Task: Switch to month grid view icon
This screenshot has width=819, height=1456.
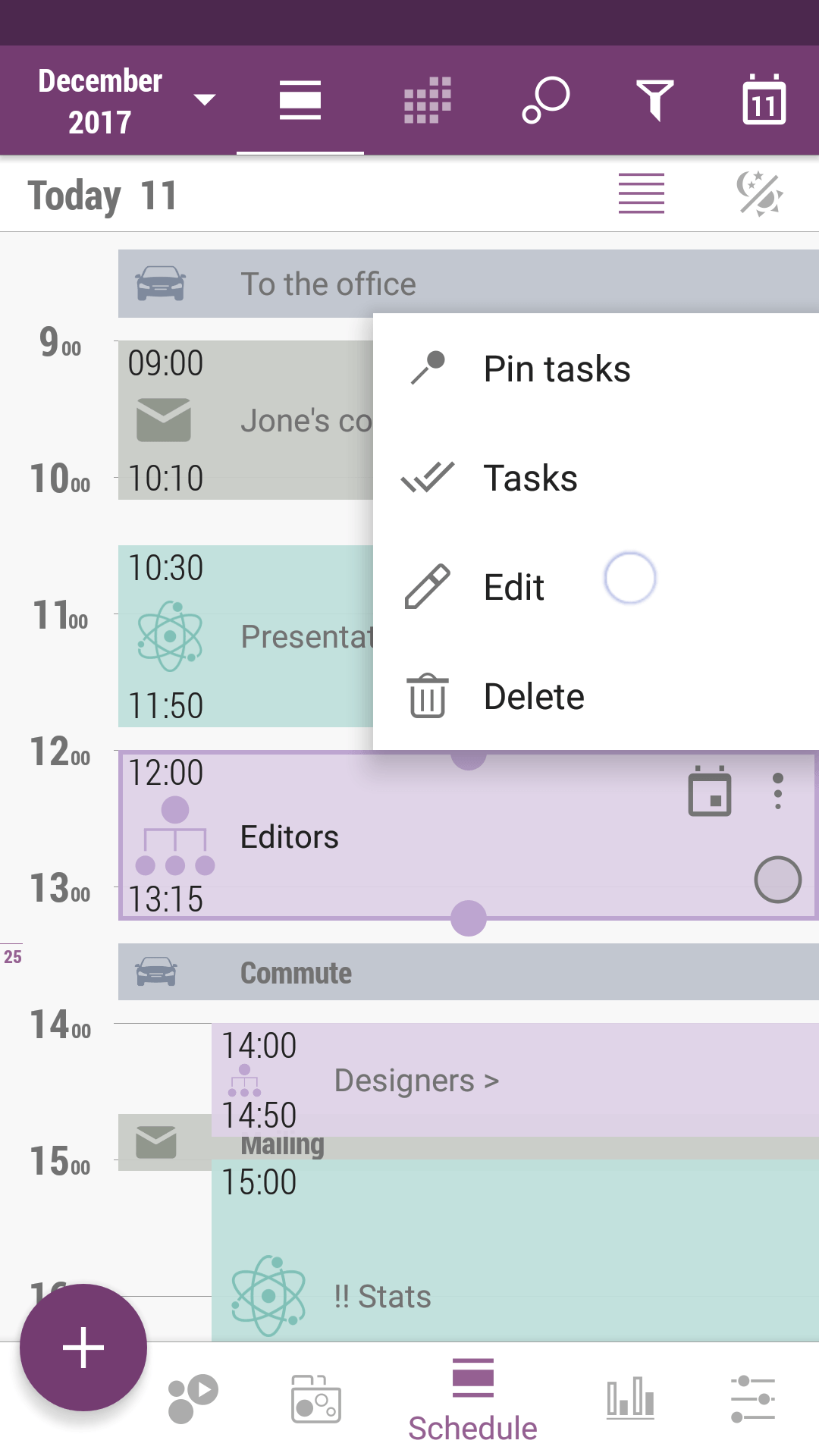Action: pyautogui.click(x=428, y=100)
